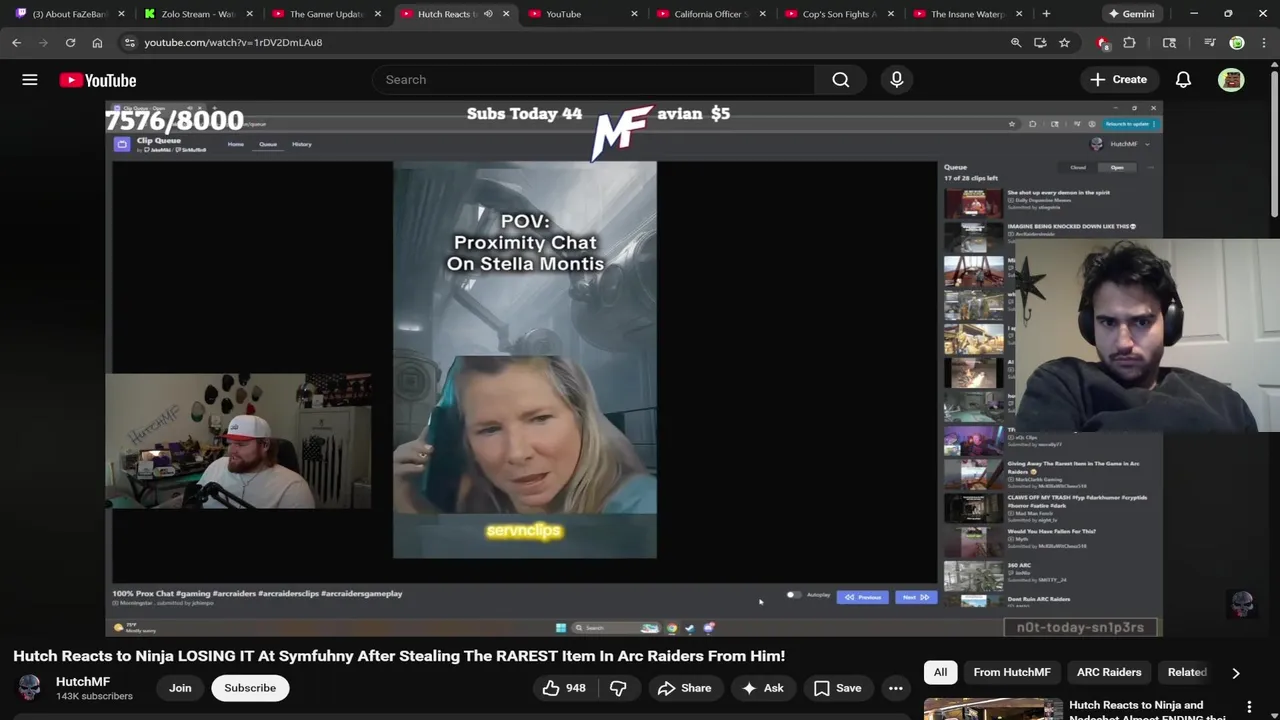Click the skull channel watermark in the video
This screenshot has height=720, width=1280.
[1242, 604]
